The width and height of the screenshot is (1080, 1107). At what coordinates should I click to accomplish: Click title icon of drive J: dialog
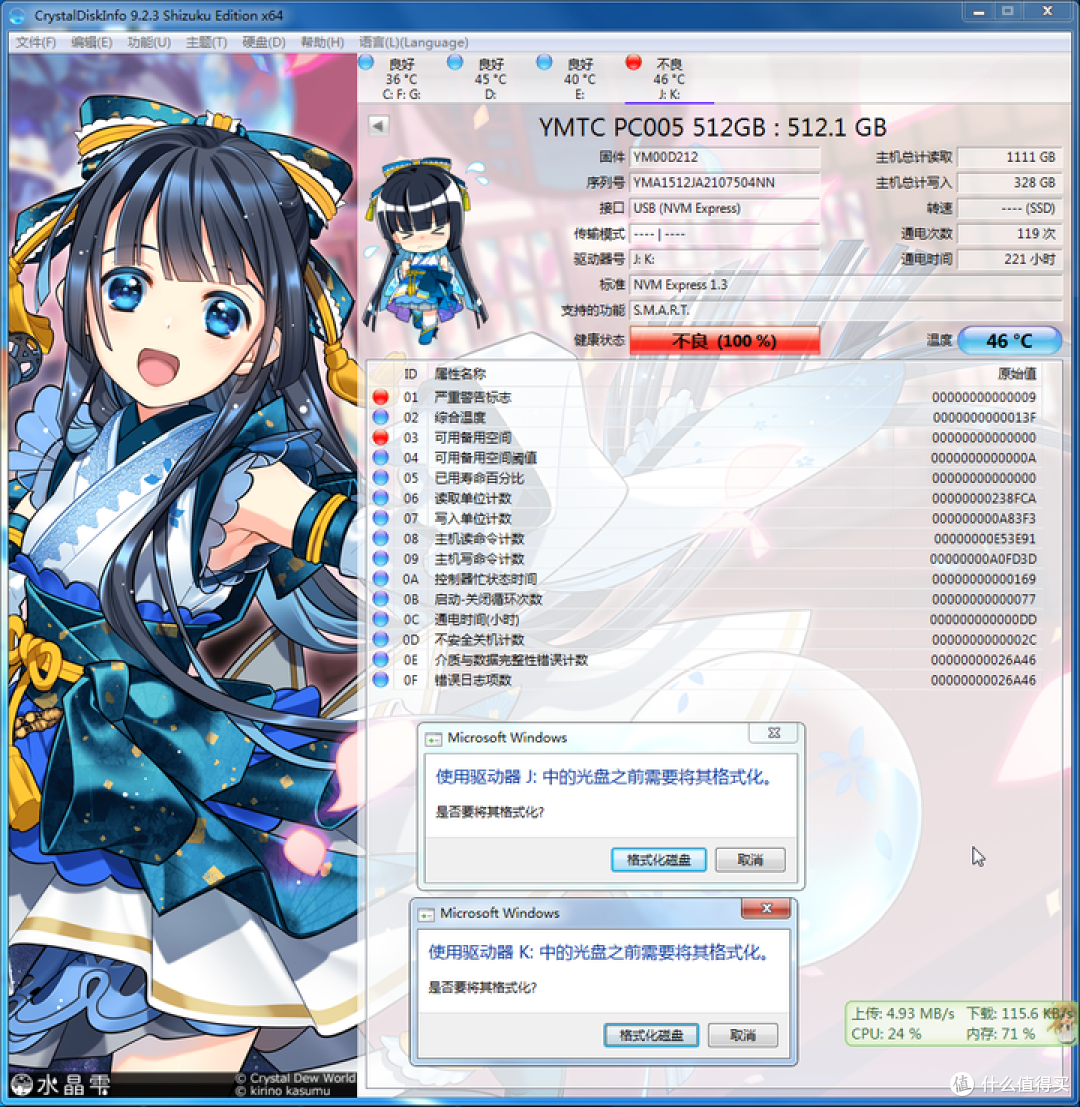click(433, 739)
